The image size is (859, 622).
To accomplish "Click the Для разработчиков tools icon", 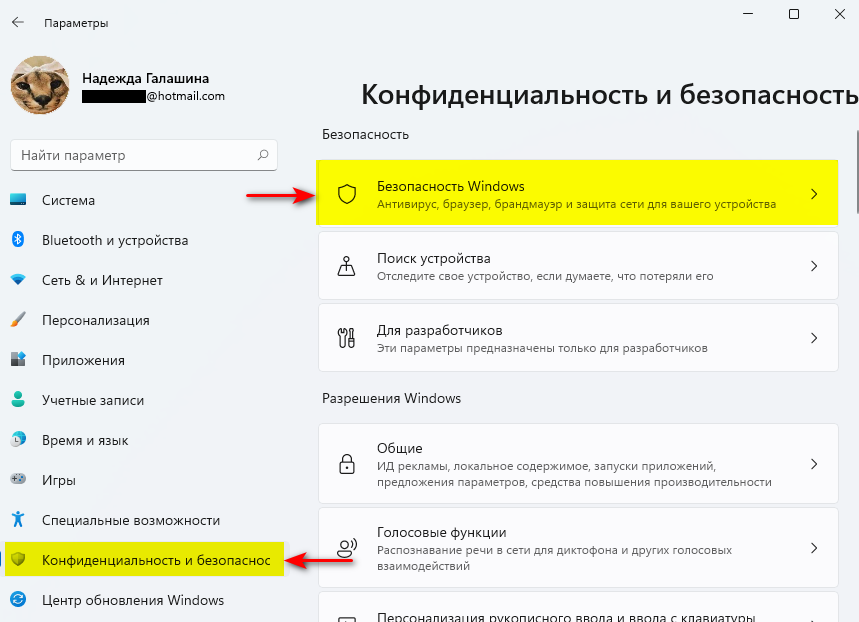I will [x=347, y=338].
